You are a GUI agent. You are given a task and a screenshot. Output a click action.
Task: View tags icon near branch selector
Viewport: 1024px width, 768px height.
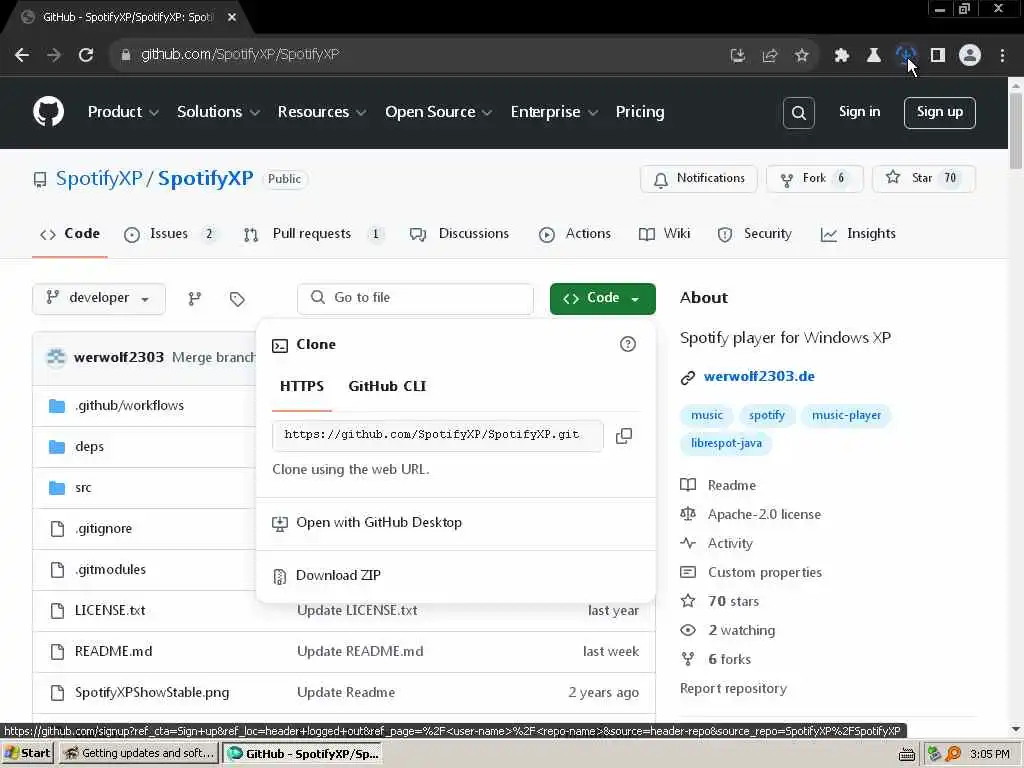click(237, 298)
